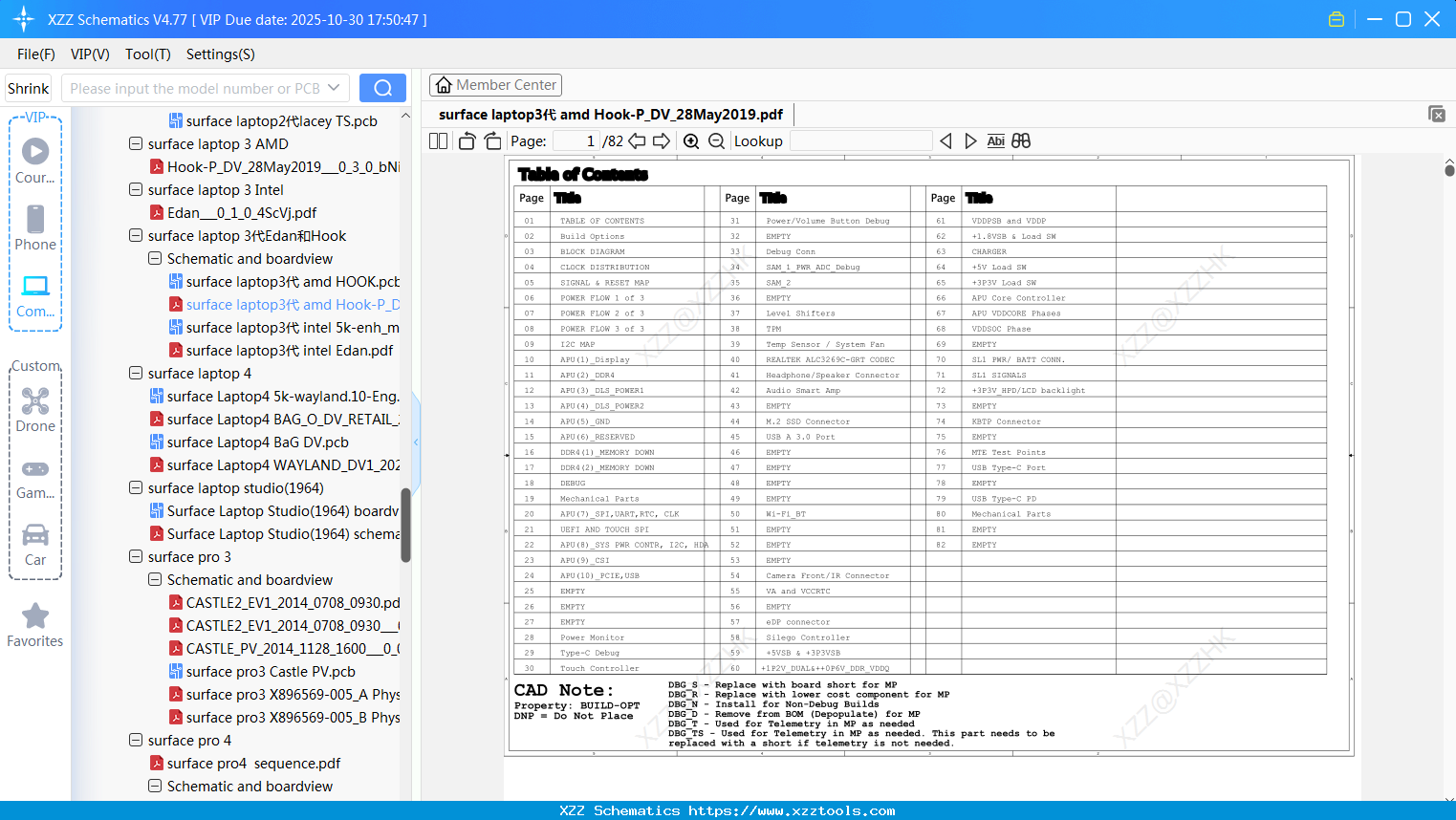The height and width of the screenshot is (820, 1456).
Task: Open surface Laptop4 WAYLAND_DV1 pdf
Action: [273, 464]
